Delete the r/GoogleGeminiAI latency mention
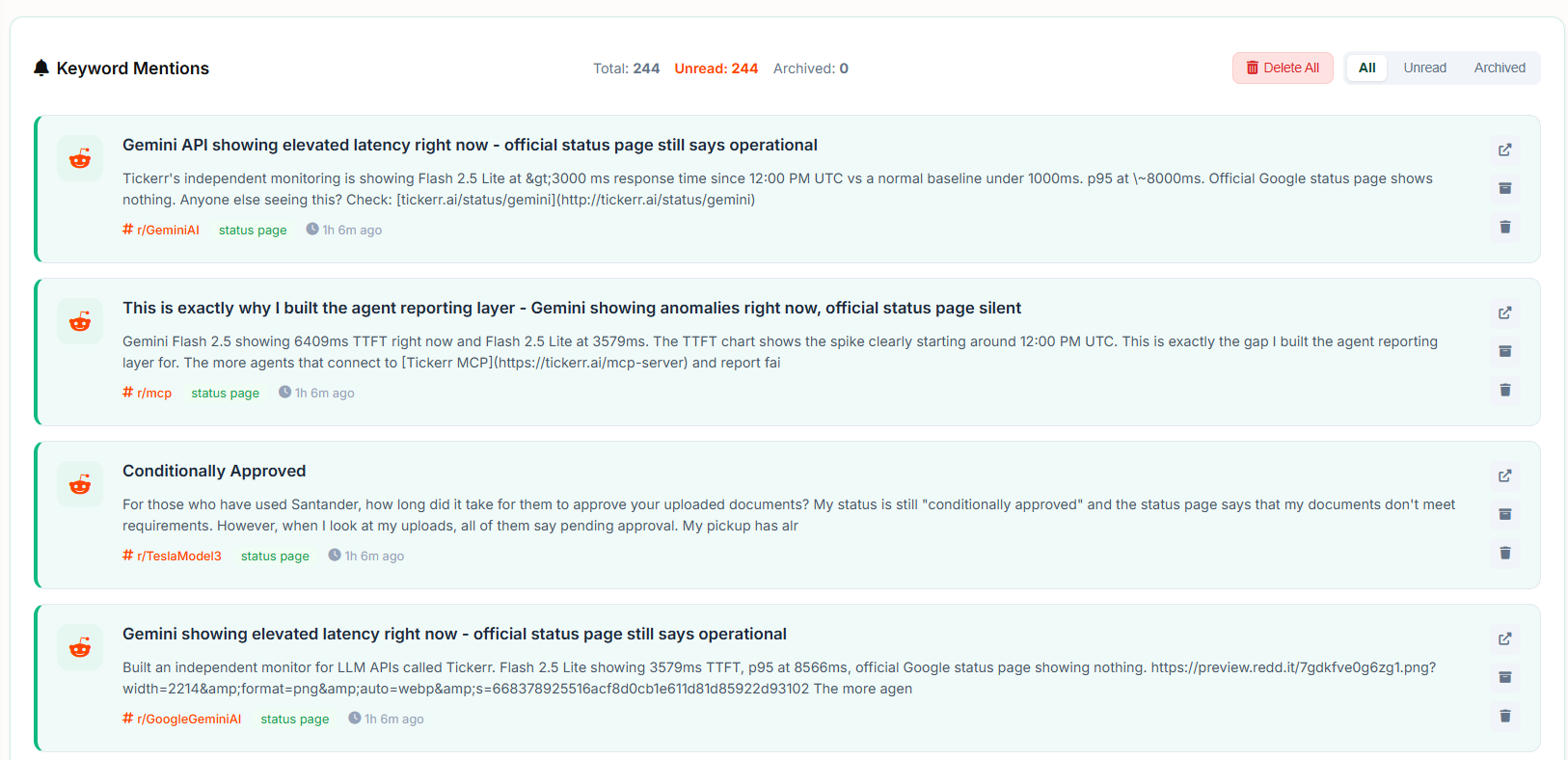Screen dimensions: 1568x760 pos(1504,716)
